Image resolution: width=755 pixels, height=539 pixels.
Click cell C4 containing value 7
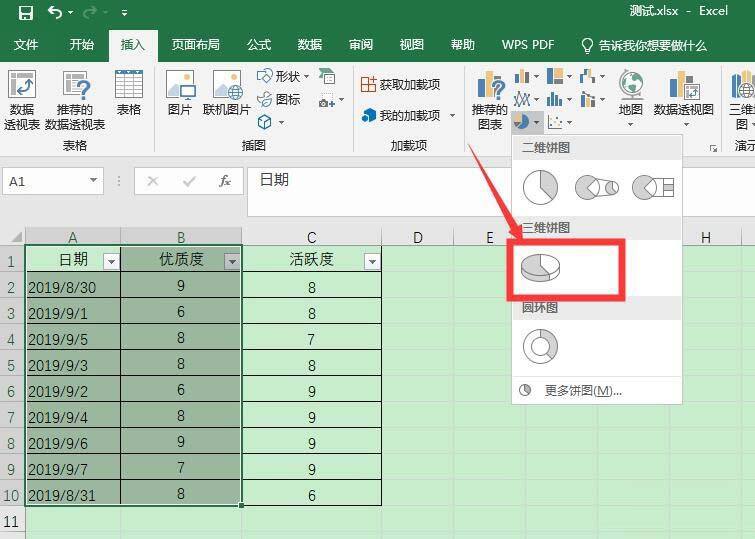pos(311,338)
